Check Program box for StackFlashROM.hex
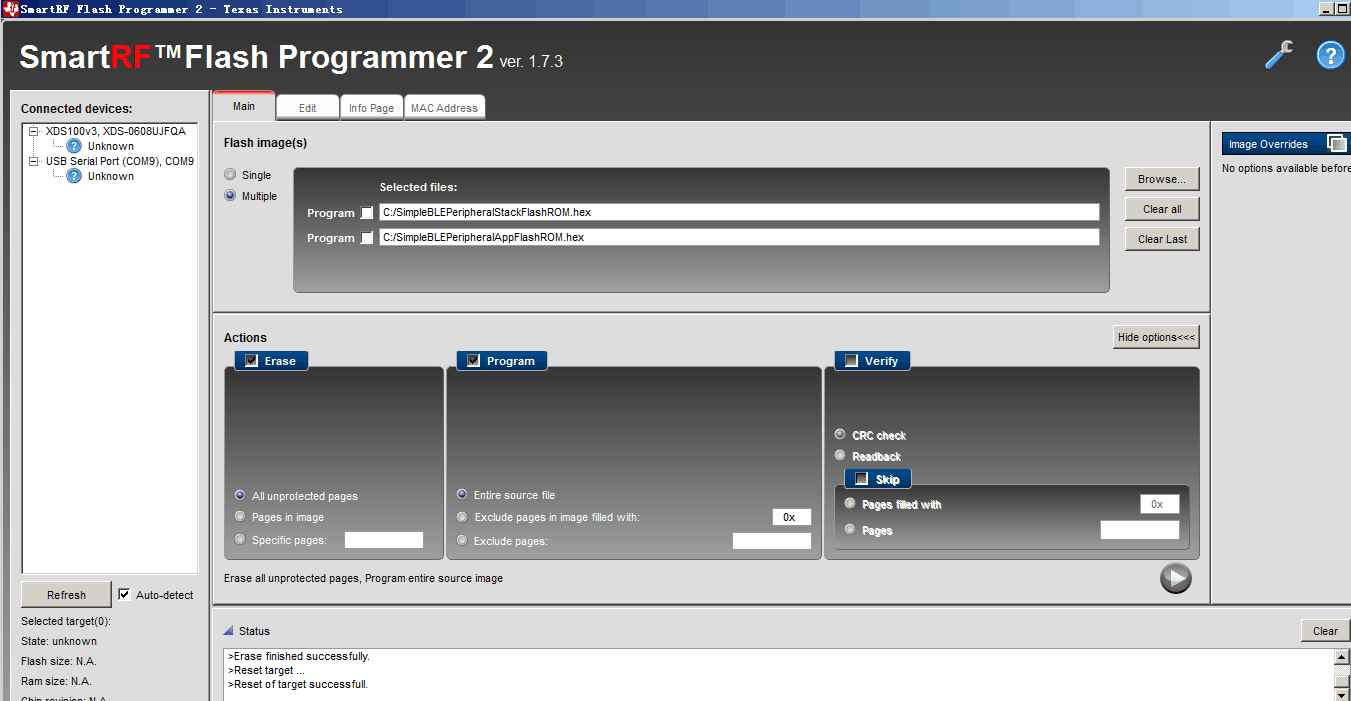The height and width of the screenshot is (701, 1351). (367, 213)
